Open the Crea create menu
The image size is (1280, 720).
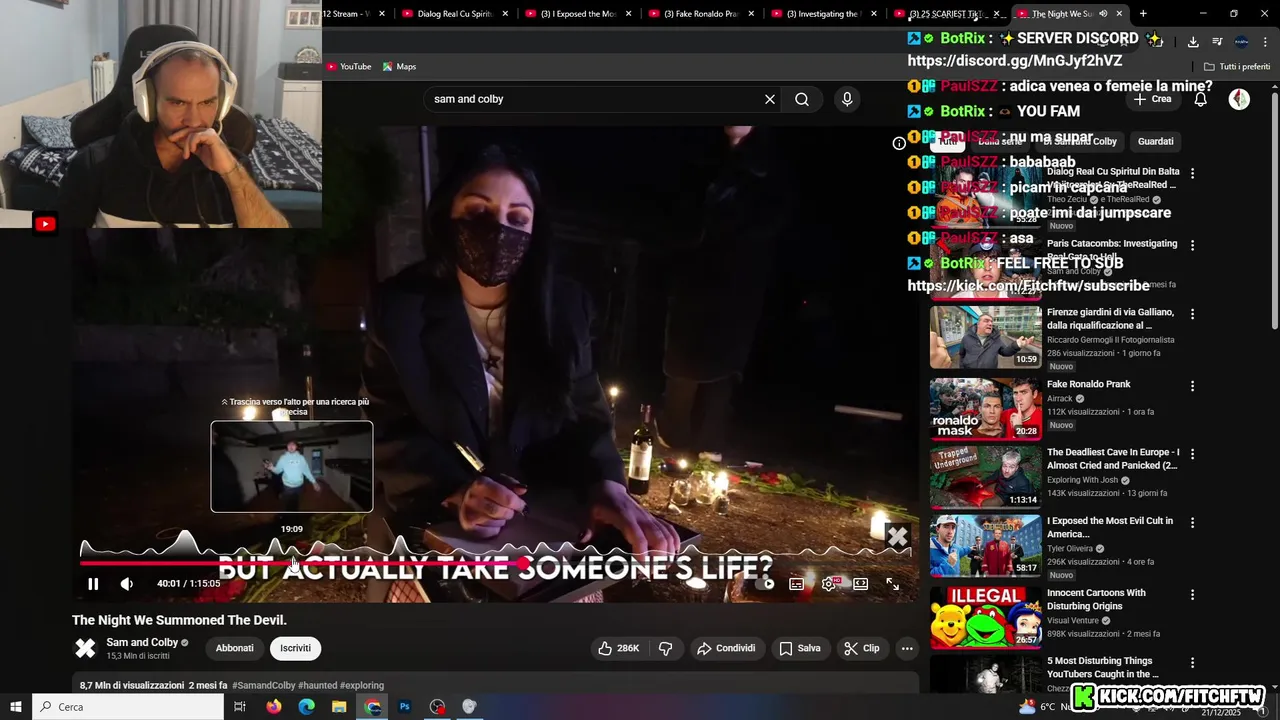(1152, 99)
